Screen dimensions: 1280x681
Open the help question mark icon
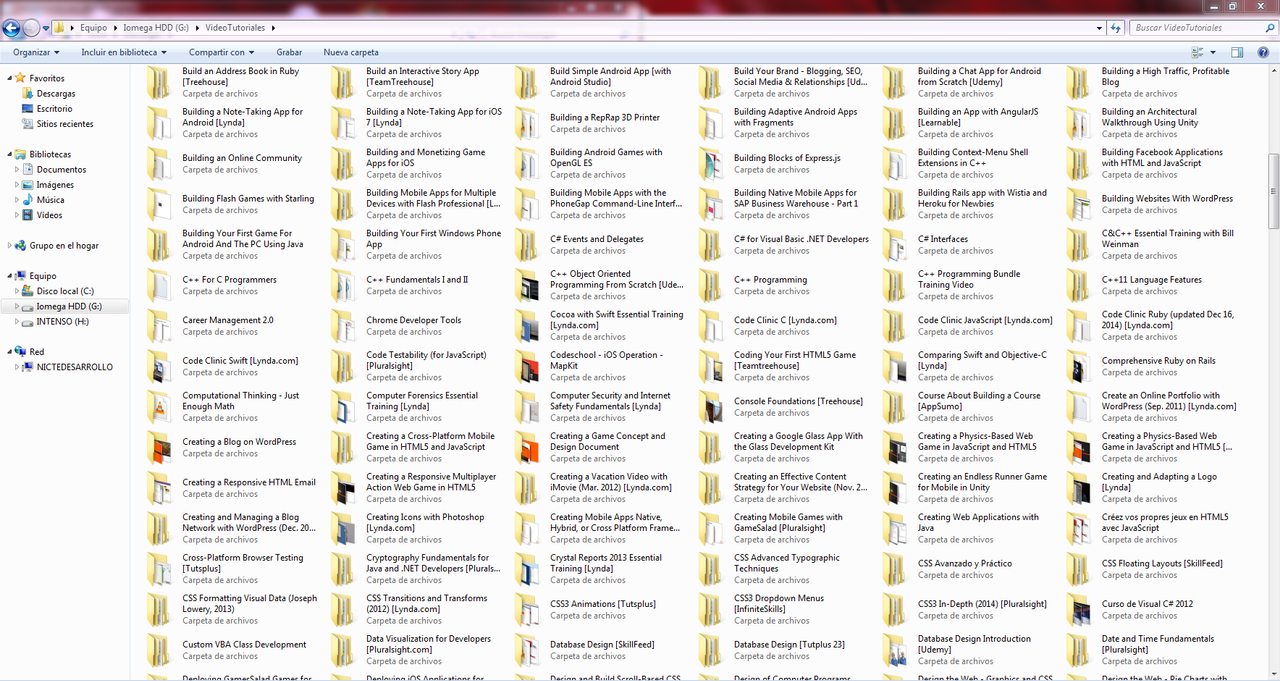pos(1262,52)
